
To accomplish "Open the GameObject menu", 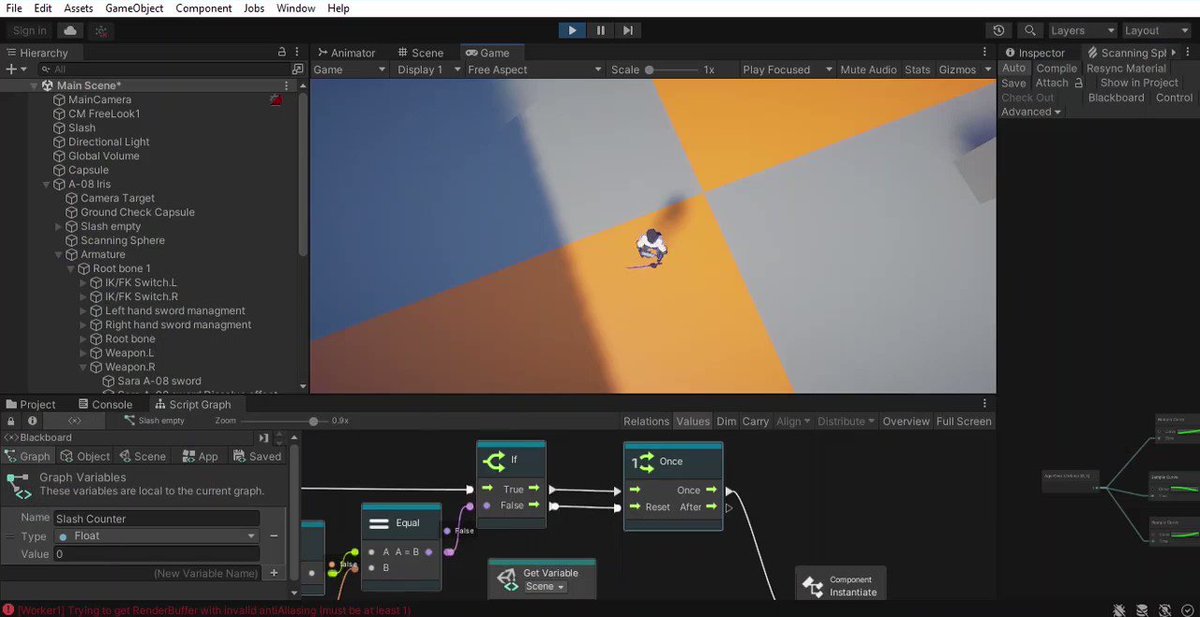I will pyautogui.click(x=133, y=8).
